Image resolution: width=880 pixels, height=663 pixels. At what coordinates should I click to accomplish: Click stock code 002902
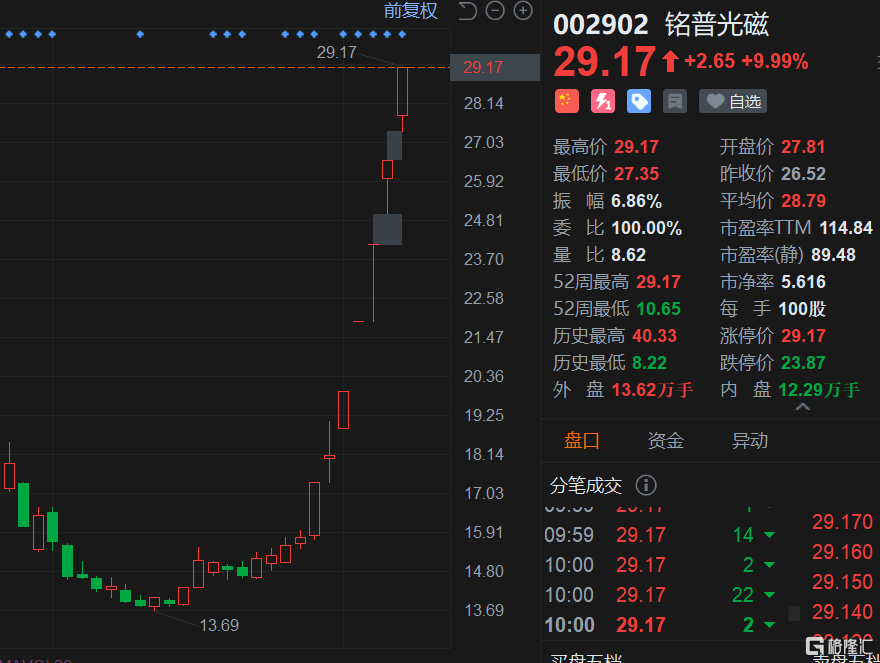(x=601, y=25)
